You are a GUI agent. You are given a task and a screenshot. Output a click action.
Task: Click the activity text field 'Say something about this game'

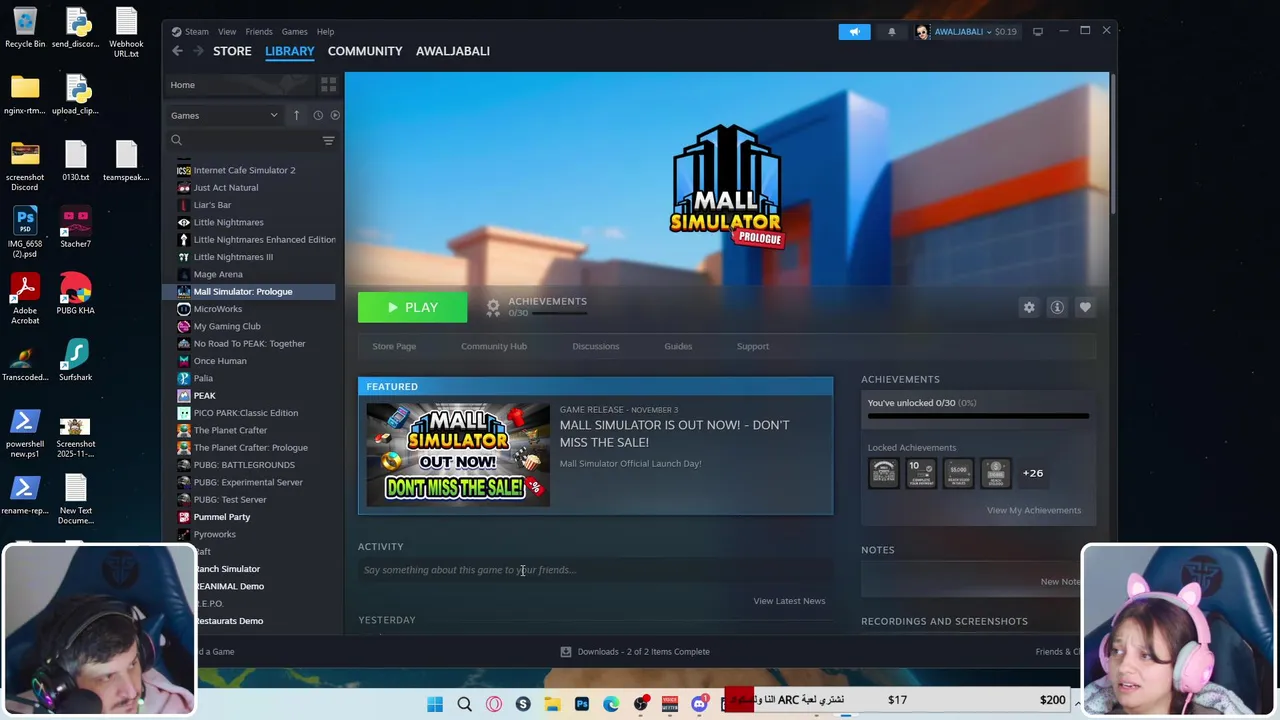point(595,570)
